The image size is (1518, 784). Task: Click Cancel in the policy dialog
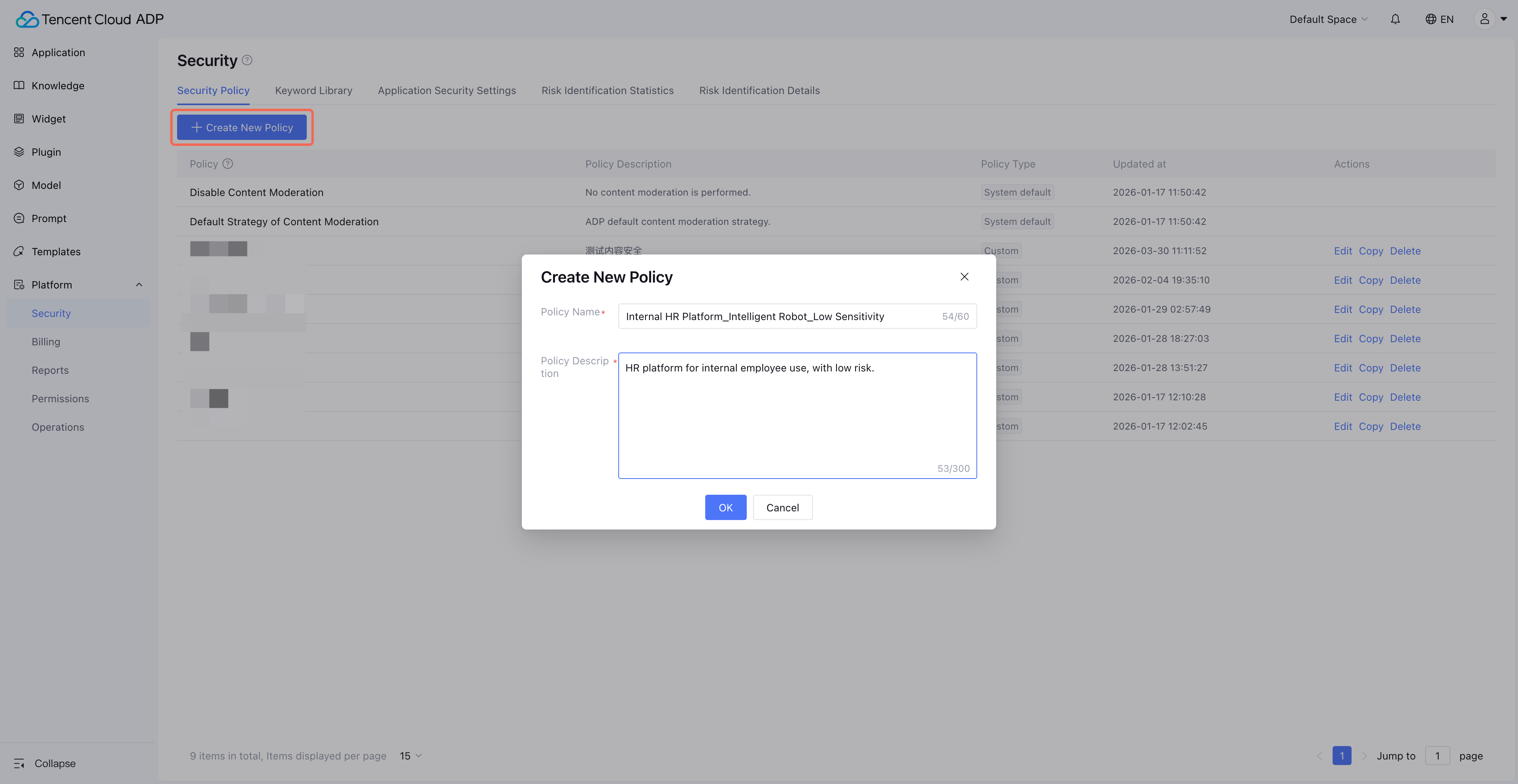782,507
